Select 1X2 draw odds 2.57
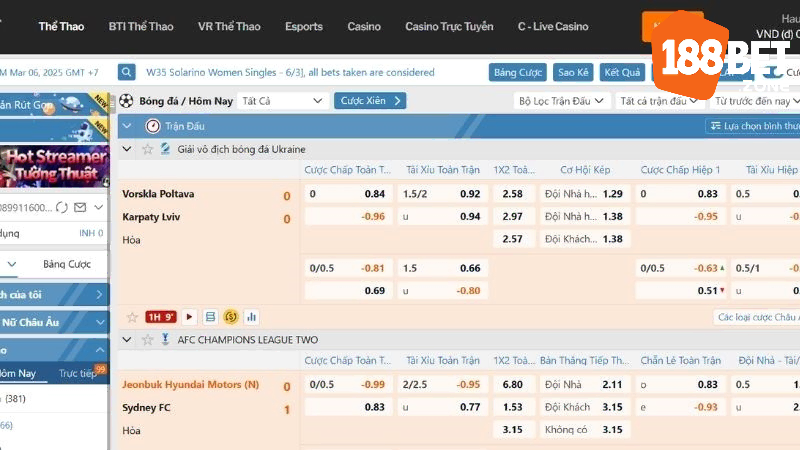 pyautogui.click(x=513, y=239)
